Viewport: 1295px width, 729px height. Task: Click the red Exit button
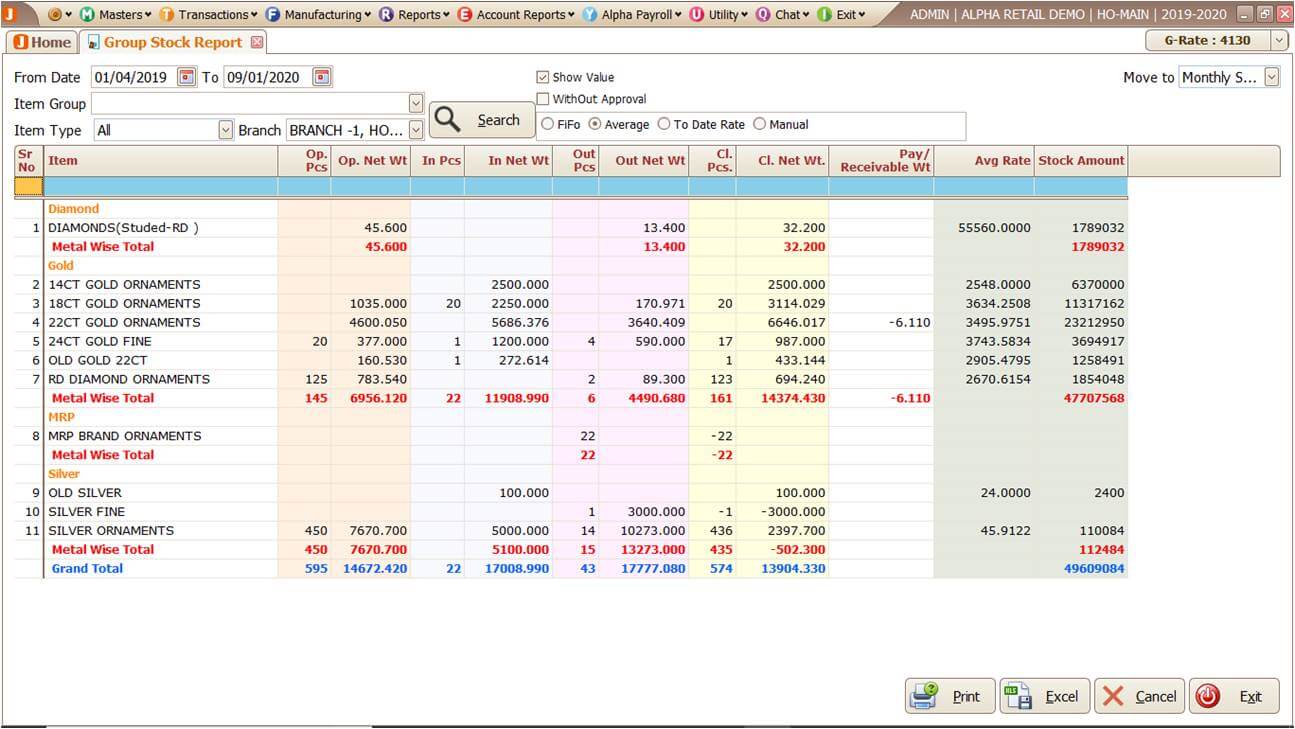(x=1235, y=696)
